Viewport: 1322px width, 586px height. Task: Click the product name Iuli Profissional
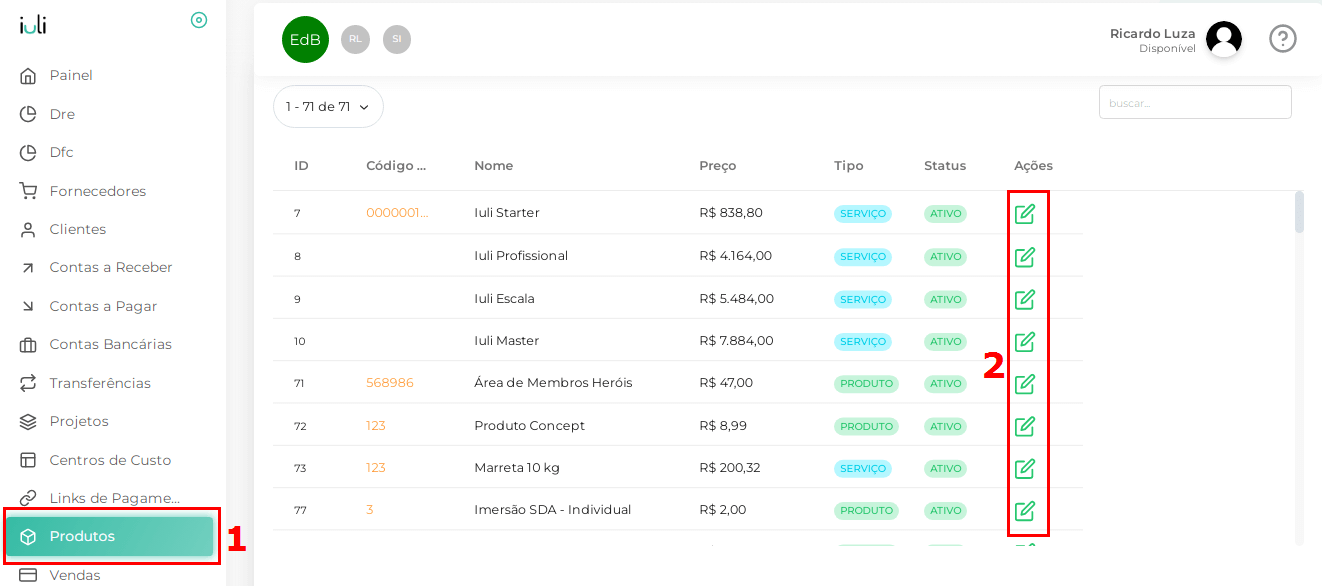521,256
